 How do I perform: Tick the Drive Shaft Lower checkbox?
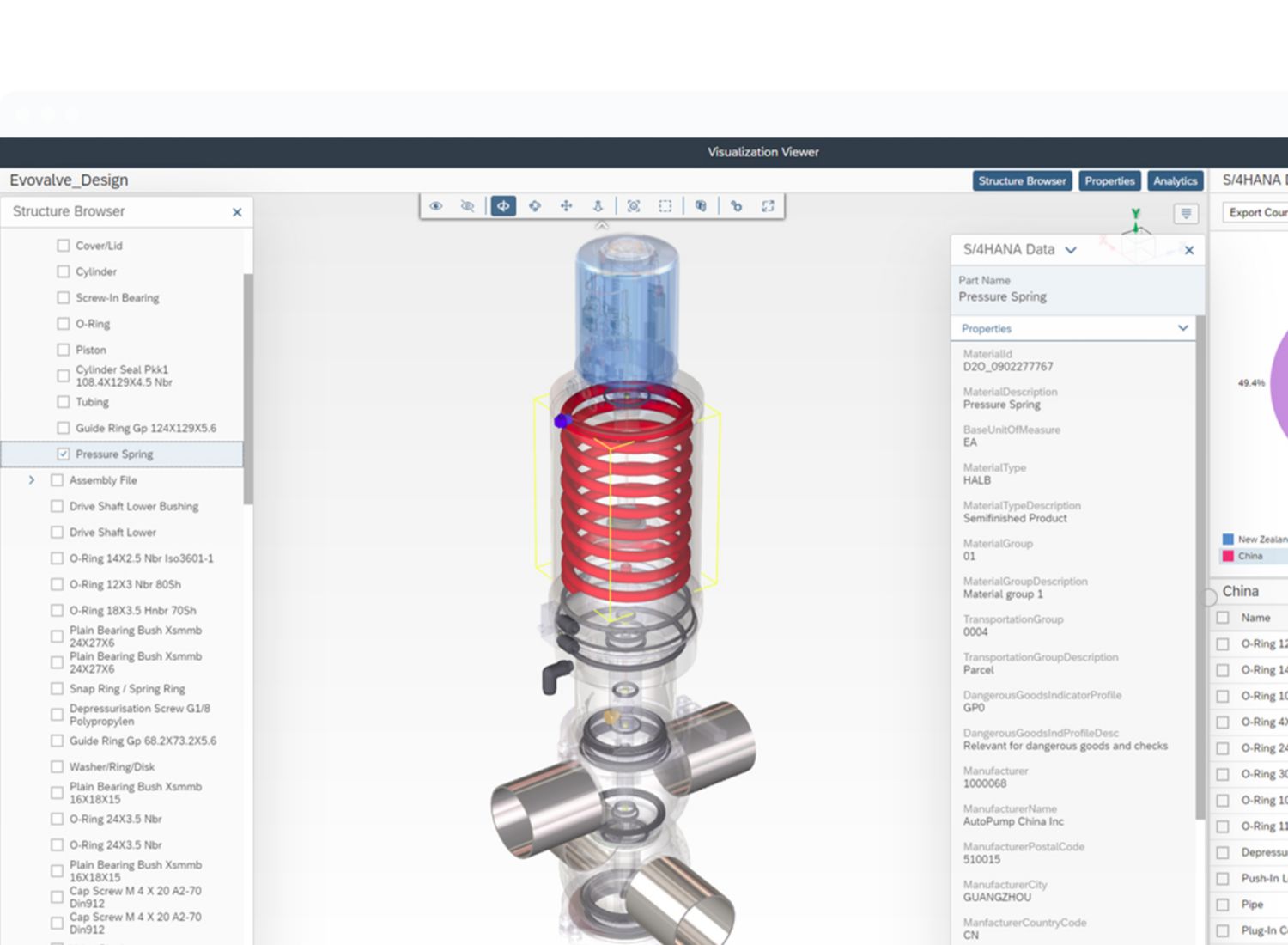point(58,533)
